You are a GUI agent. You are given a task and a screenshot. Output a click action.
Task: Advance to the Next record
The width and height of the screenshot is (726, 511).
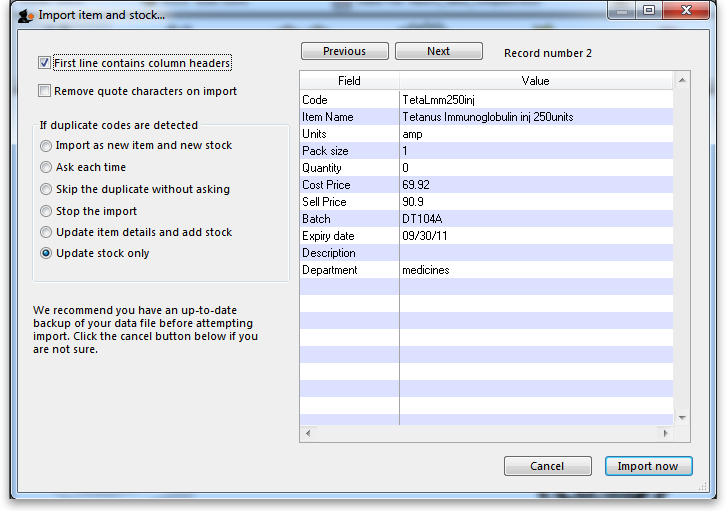pos(438,51)
